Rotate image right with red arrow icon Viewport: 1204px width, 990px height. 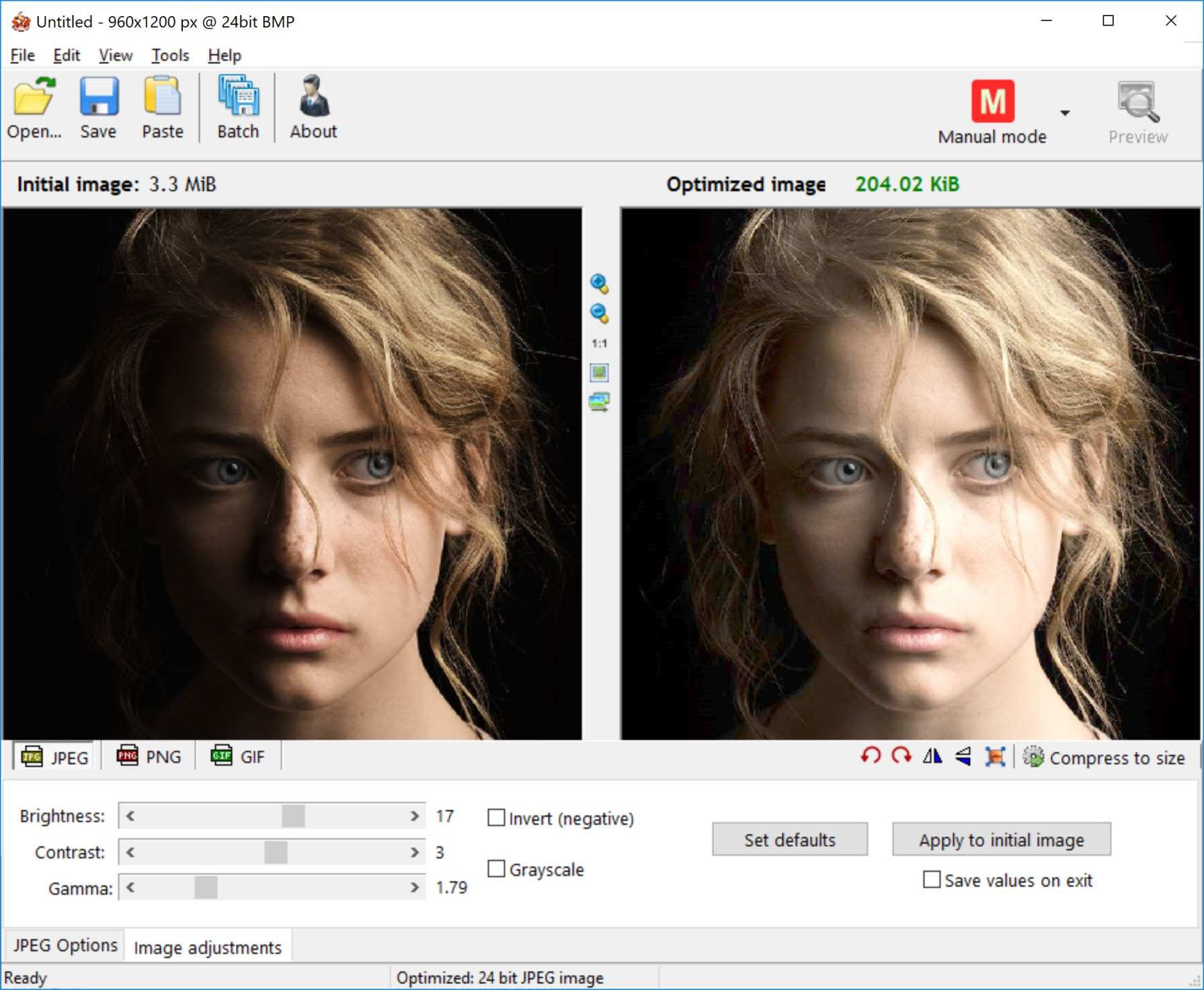[901, 757]
